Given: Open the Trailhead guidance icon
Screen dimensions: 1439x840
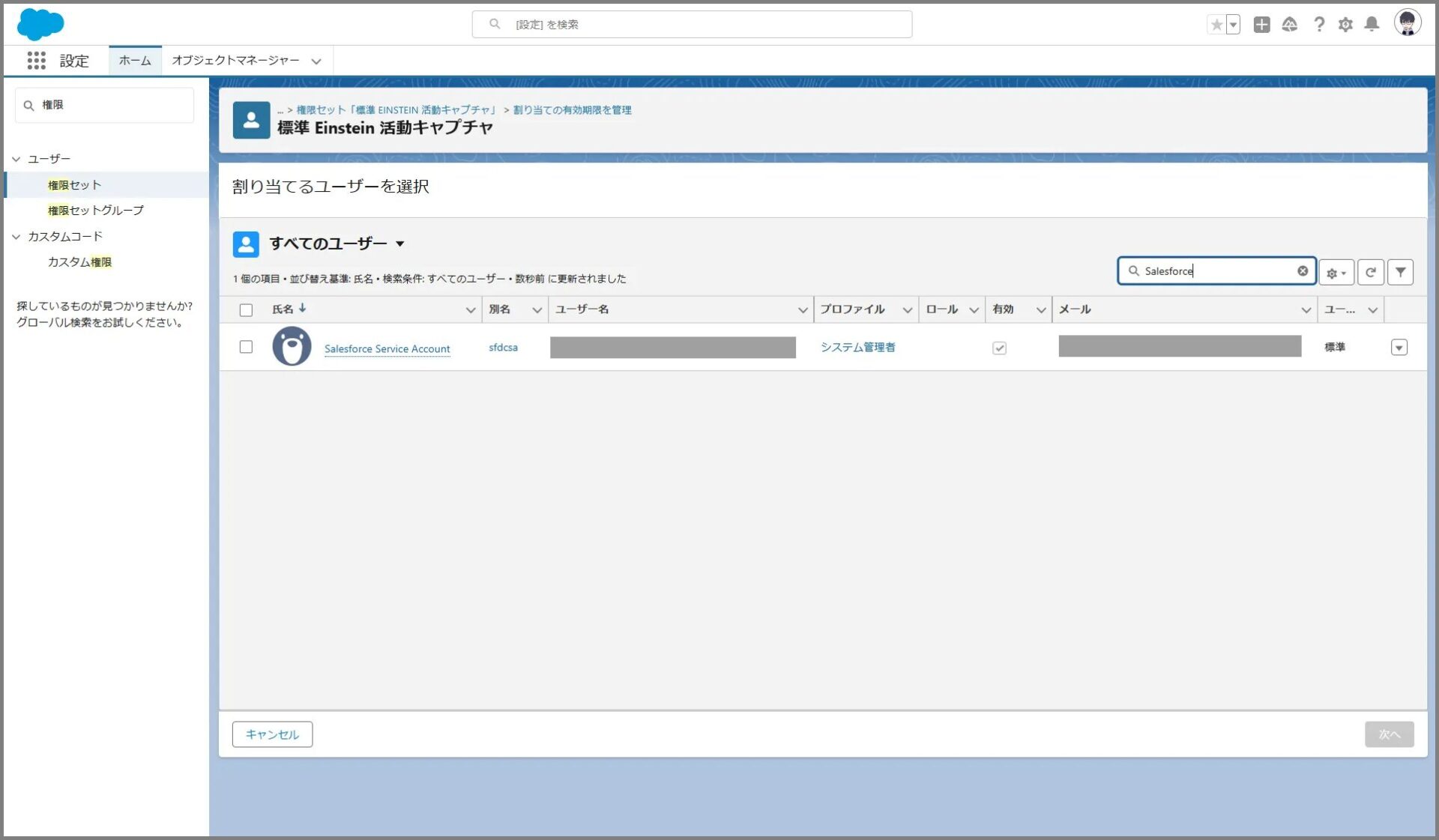Looking at the screenshot, I should [x=1290, y=25].
